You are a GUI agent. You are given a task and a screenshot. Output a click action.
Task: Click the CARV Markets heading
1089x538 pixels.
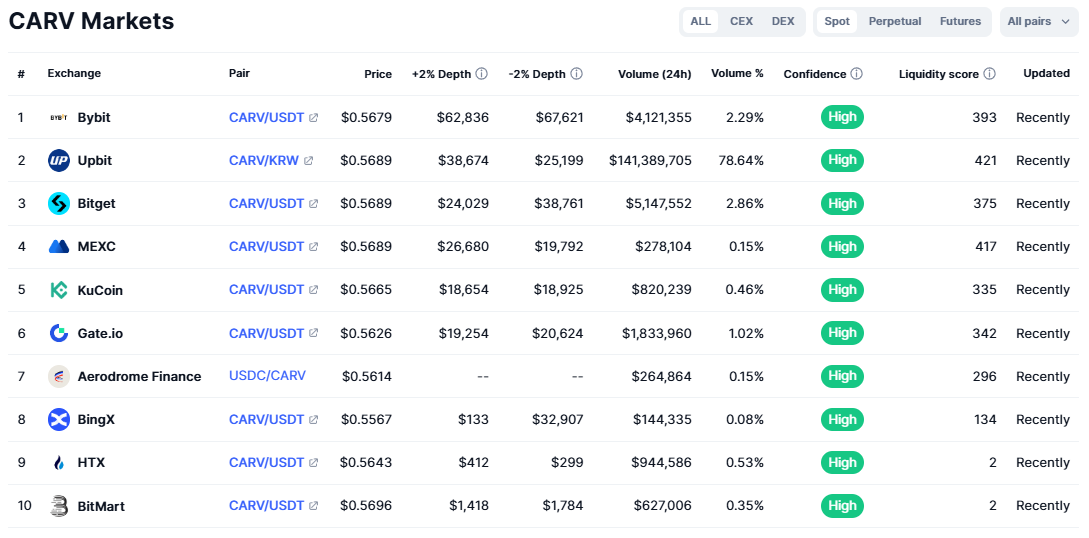click(91, 21)
